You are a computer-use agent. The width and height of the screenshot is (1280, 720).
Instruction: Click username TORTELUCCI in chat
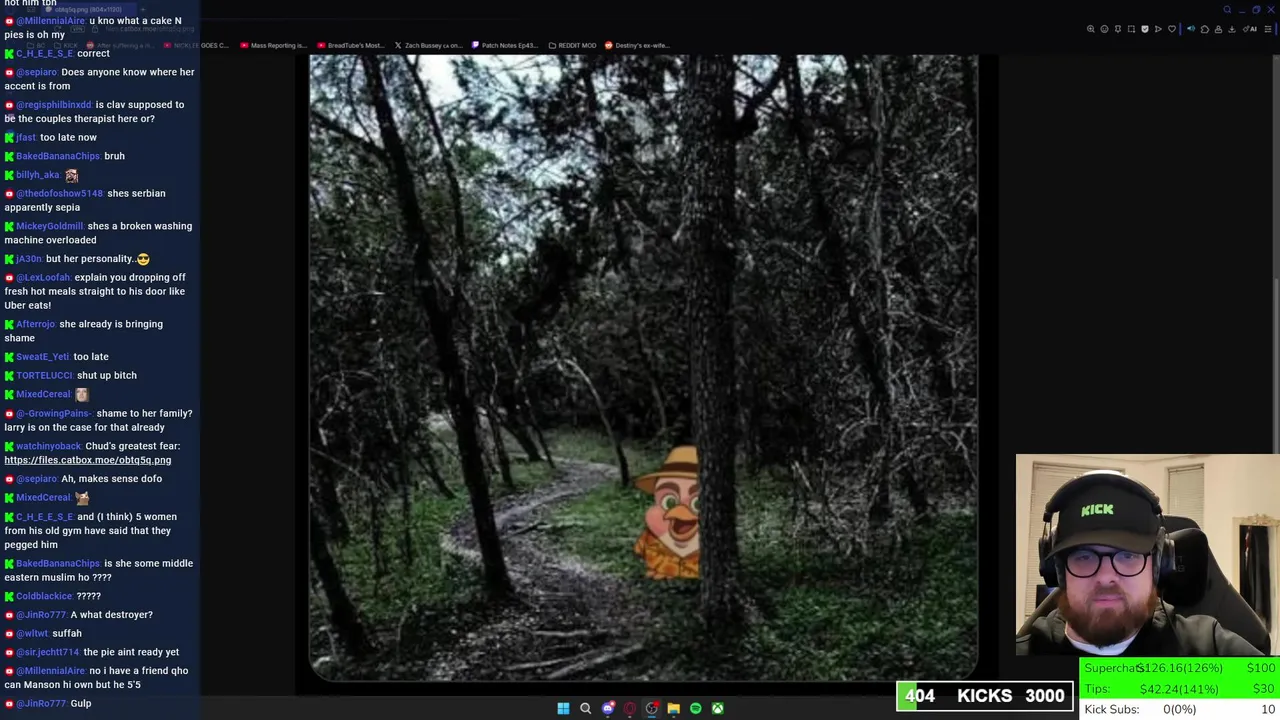pyautogui.click(x=44, y=375)
